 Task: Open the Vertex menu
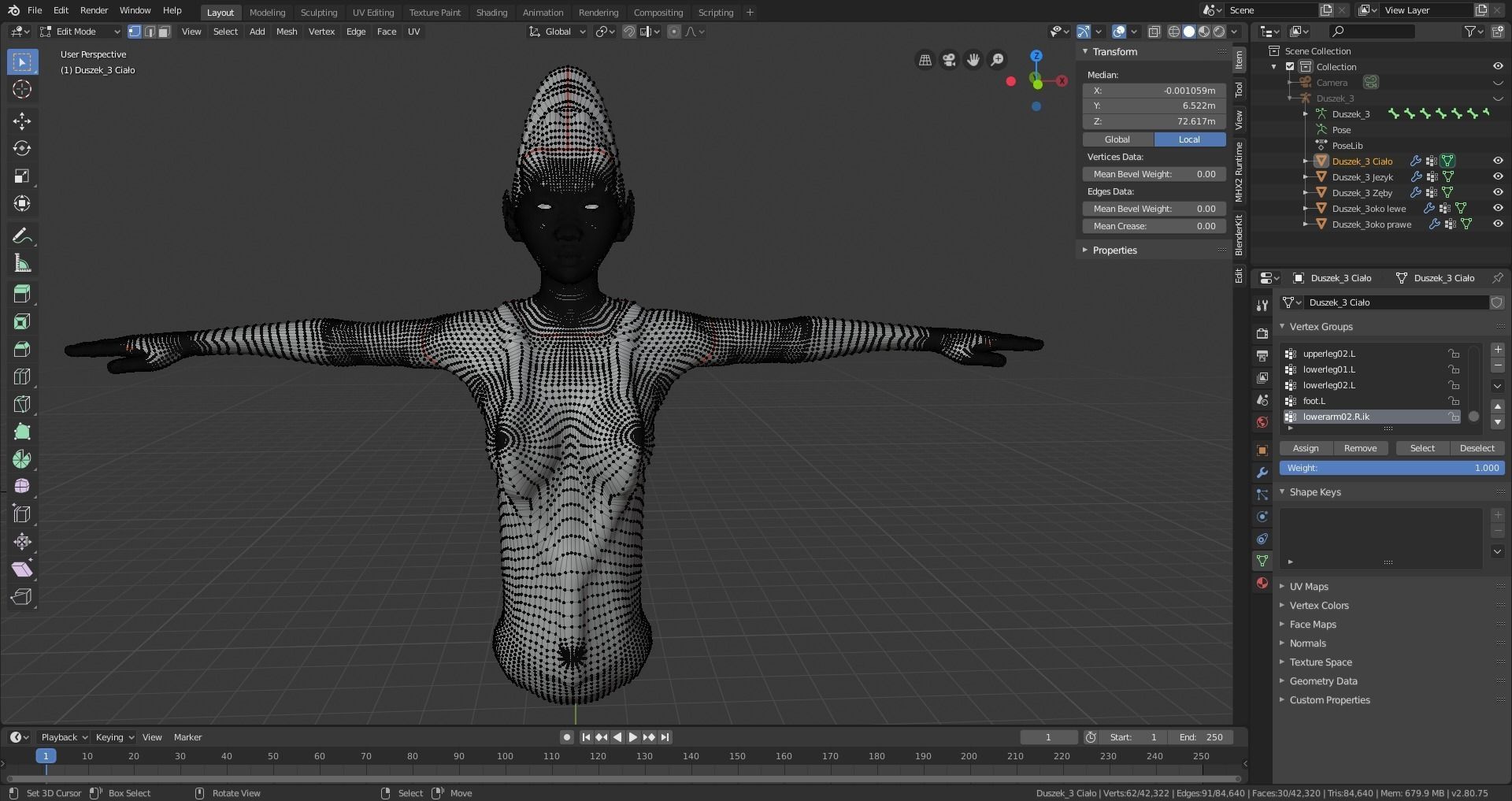(321, 32)
